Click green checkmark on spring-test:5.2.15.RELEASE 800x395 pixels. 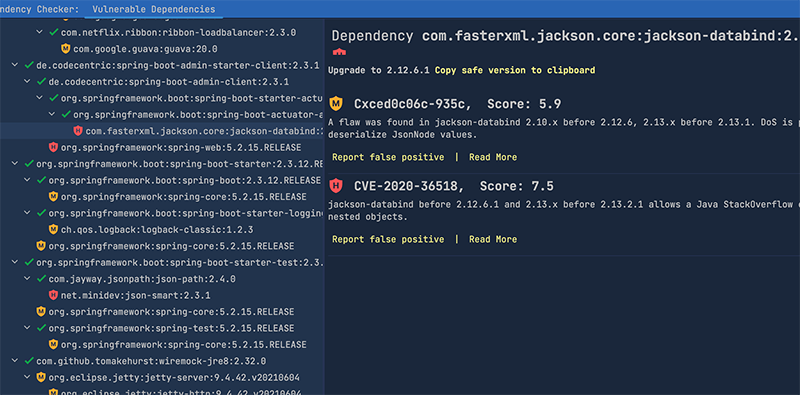pyautogui.click(x=41, y=328)
